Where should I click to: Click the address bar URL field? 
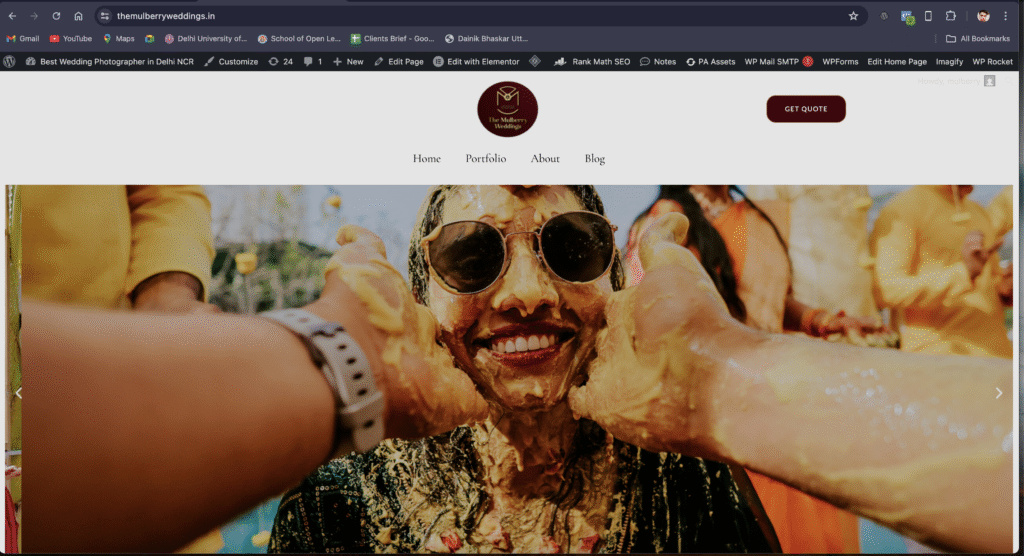click(450, 16)
